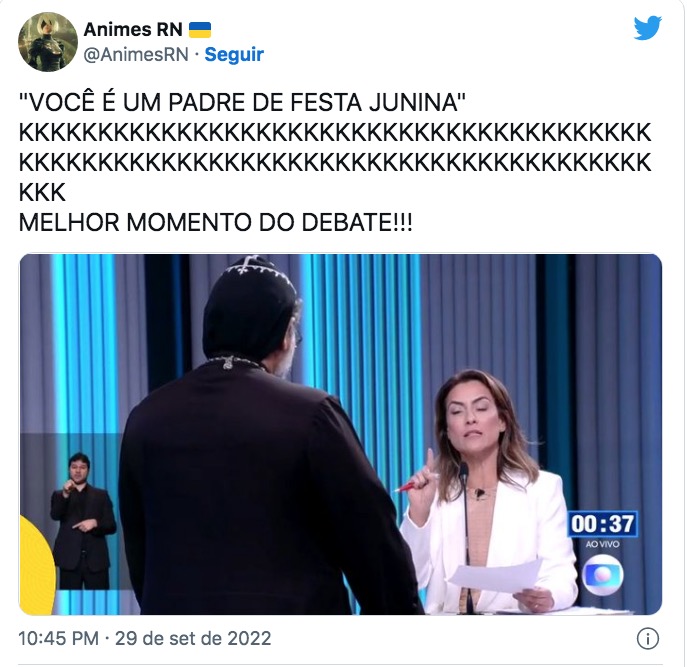Screen dimensions: 687x667
Task: Click the AO VIVO live label
Action: click(x=602, y=544)
